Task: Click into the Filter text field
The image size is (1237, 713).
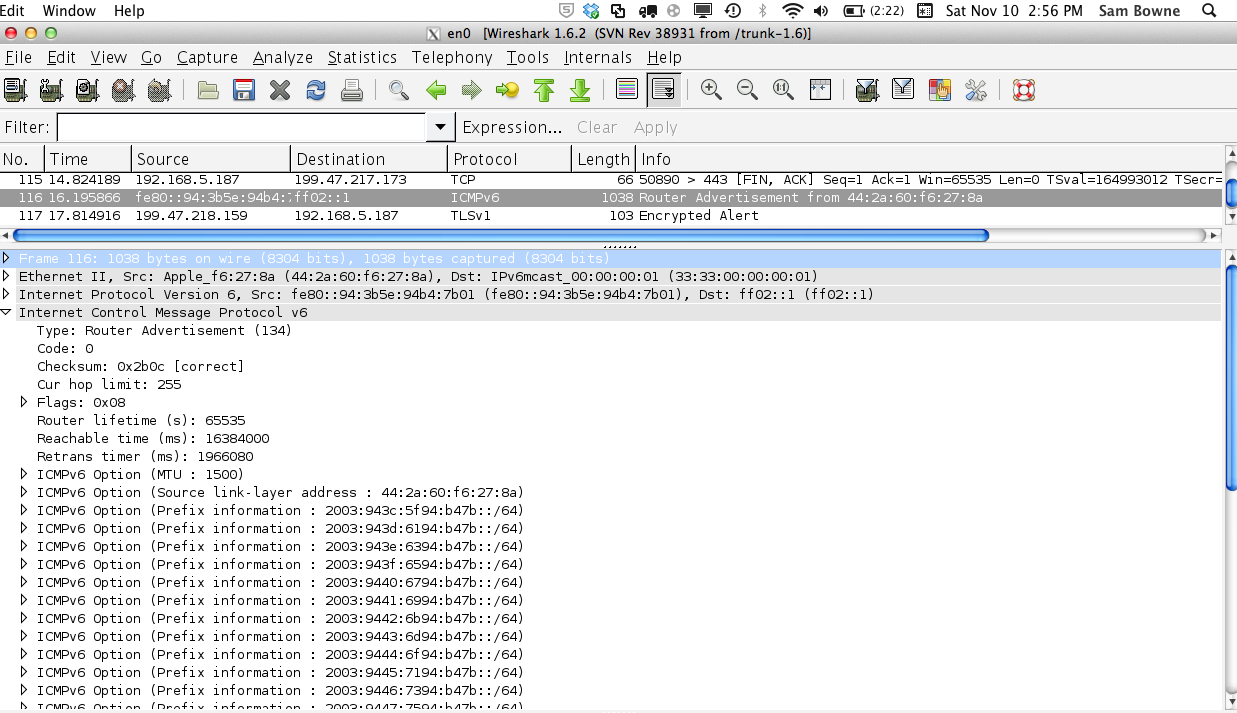Action: (x=242, y=128)
